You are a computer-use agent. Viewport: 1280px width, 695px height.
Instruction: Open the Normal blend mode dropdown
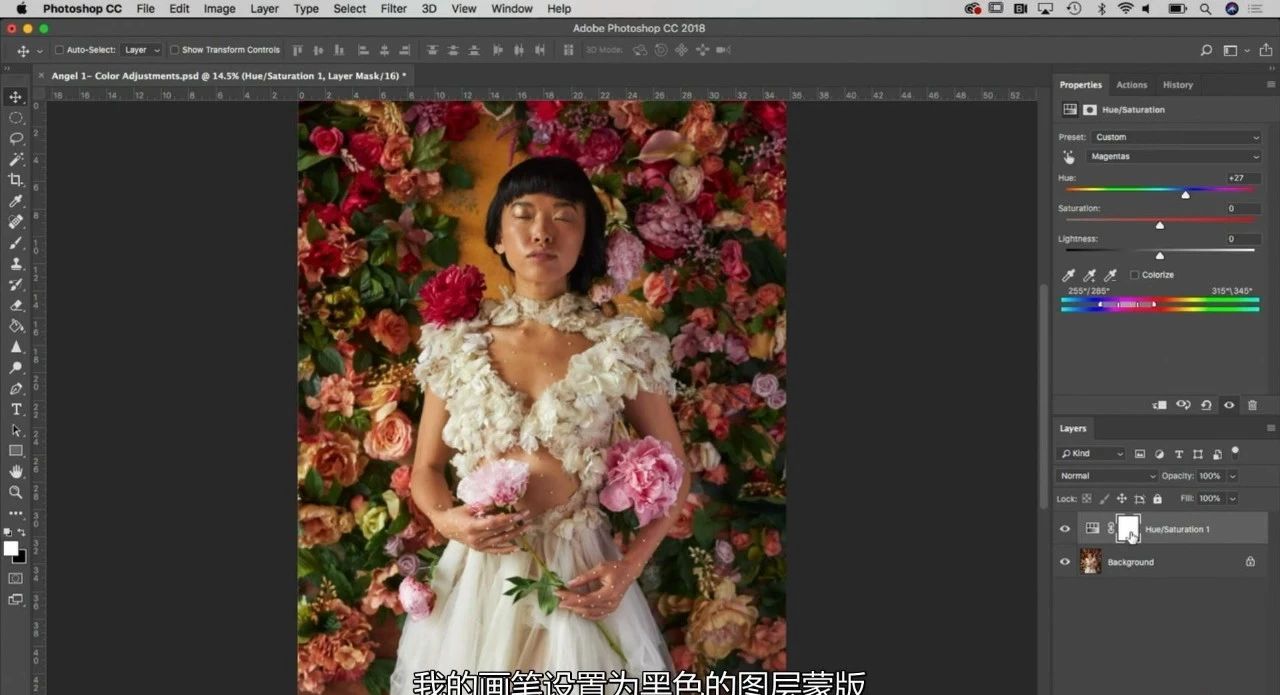pos(1106,476)
